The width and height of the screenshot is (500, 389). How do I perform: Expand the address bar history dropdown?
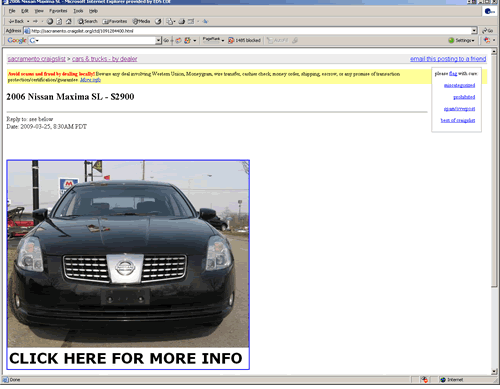coord(474,31)
